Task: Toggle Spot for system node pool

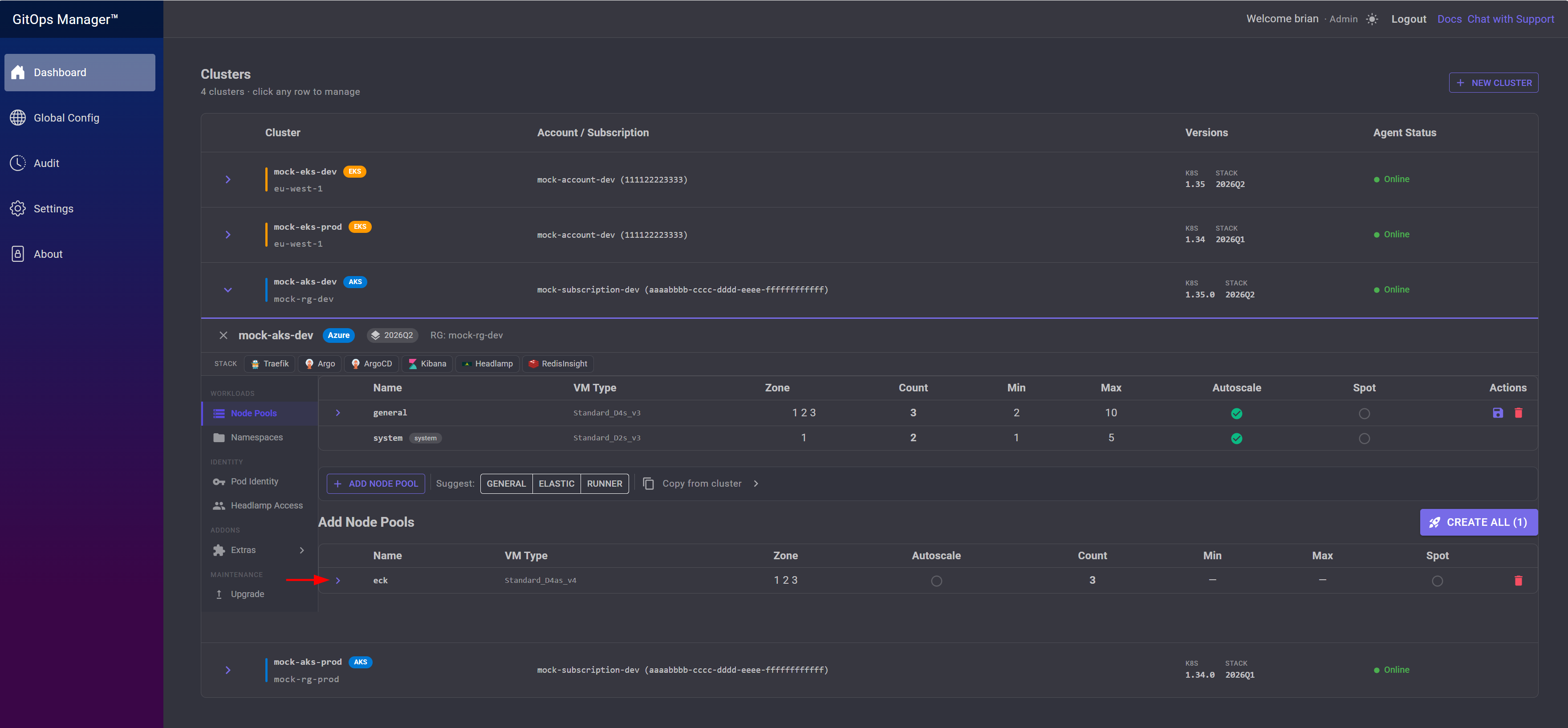Action: click(1365, 439)
